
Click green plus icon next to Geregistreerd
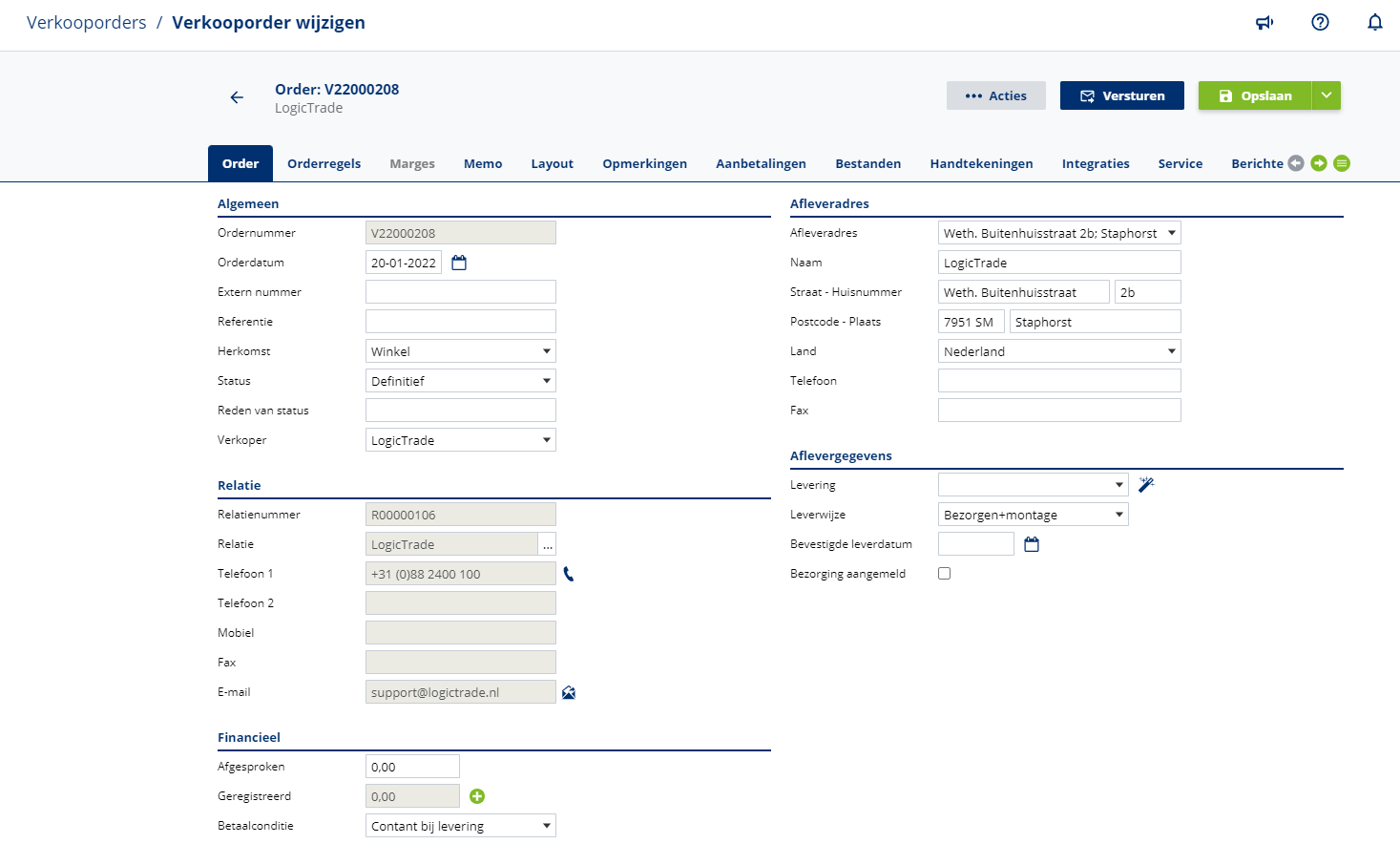[477, 796]
